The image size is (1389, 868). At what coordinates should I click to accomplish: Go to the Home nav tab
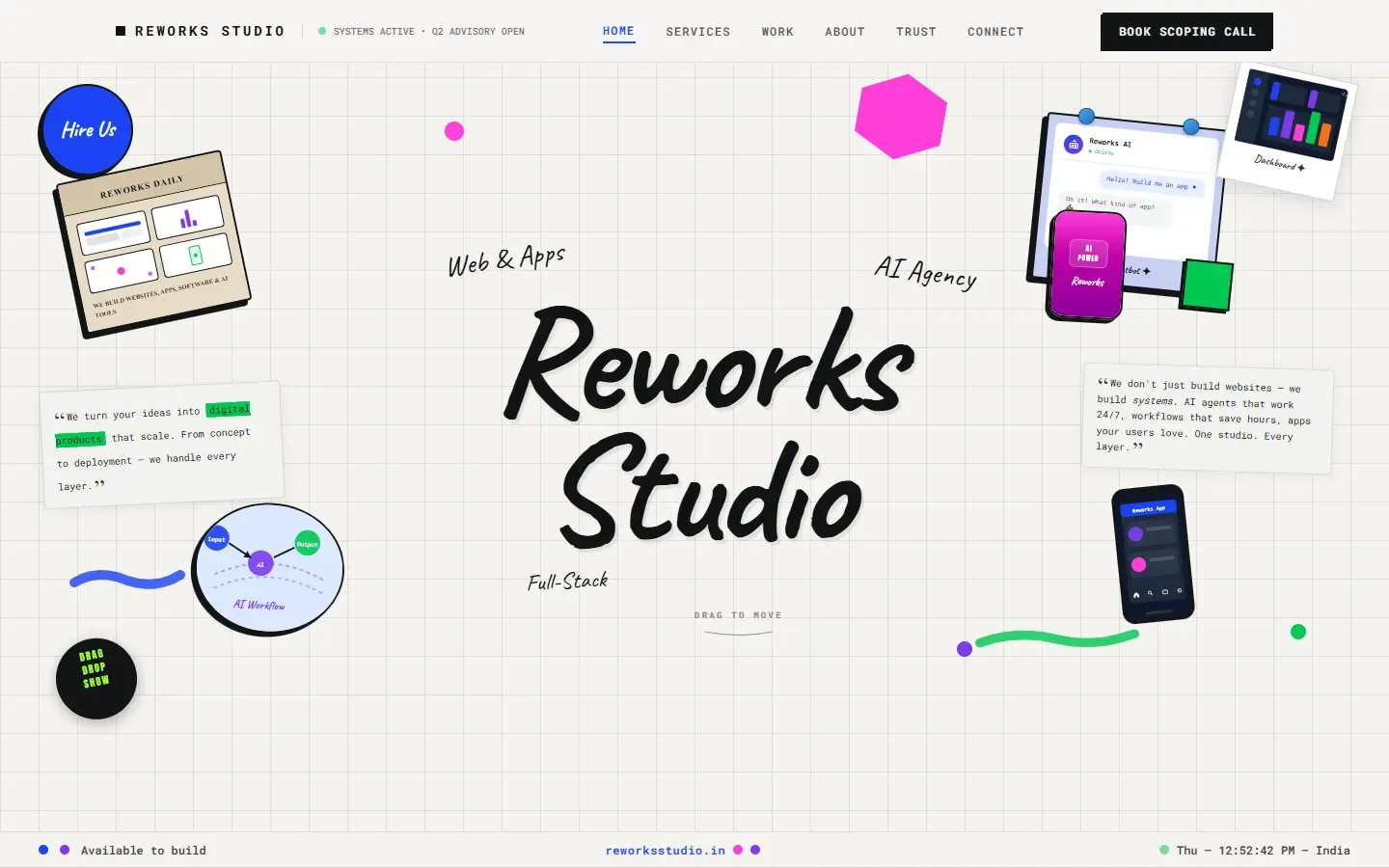tap(618, 31)
